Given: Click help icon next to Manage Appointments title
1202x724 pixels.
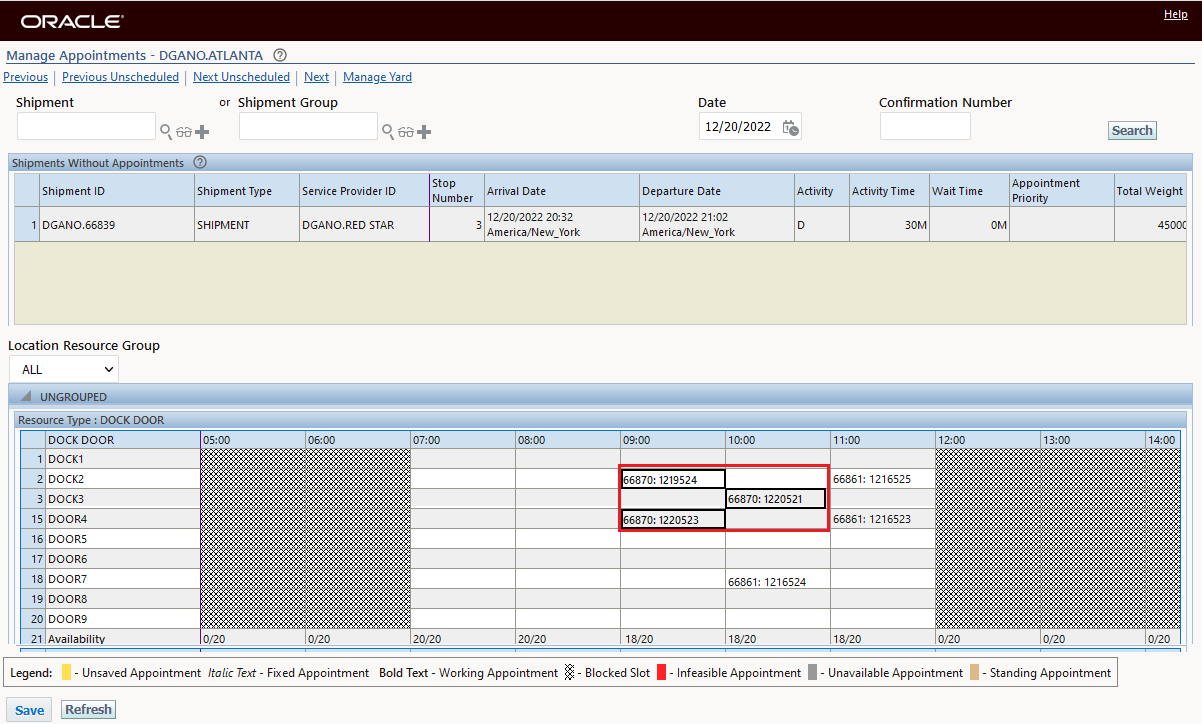Looking at the screenshot, I should coord(280,56).
